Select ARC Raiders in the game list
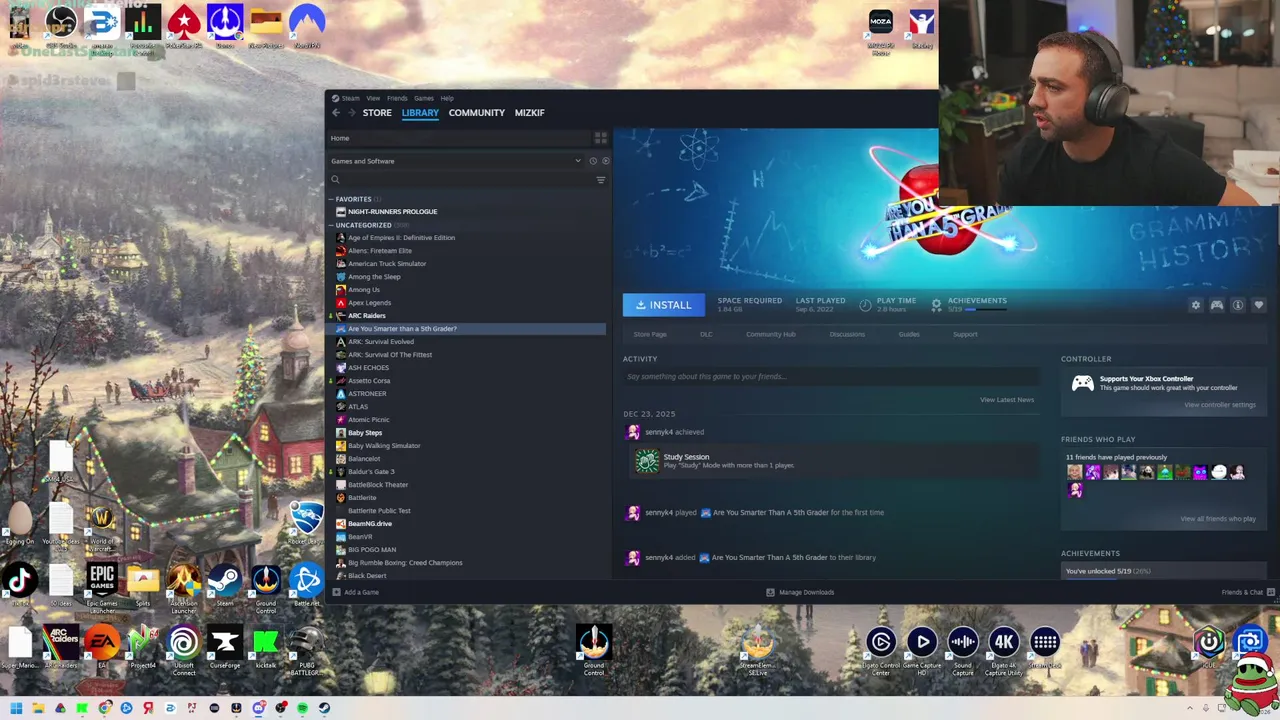This screenshot has height=720, width=1280. 366,316
